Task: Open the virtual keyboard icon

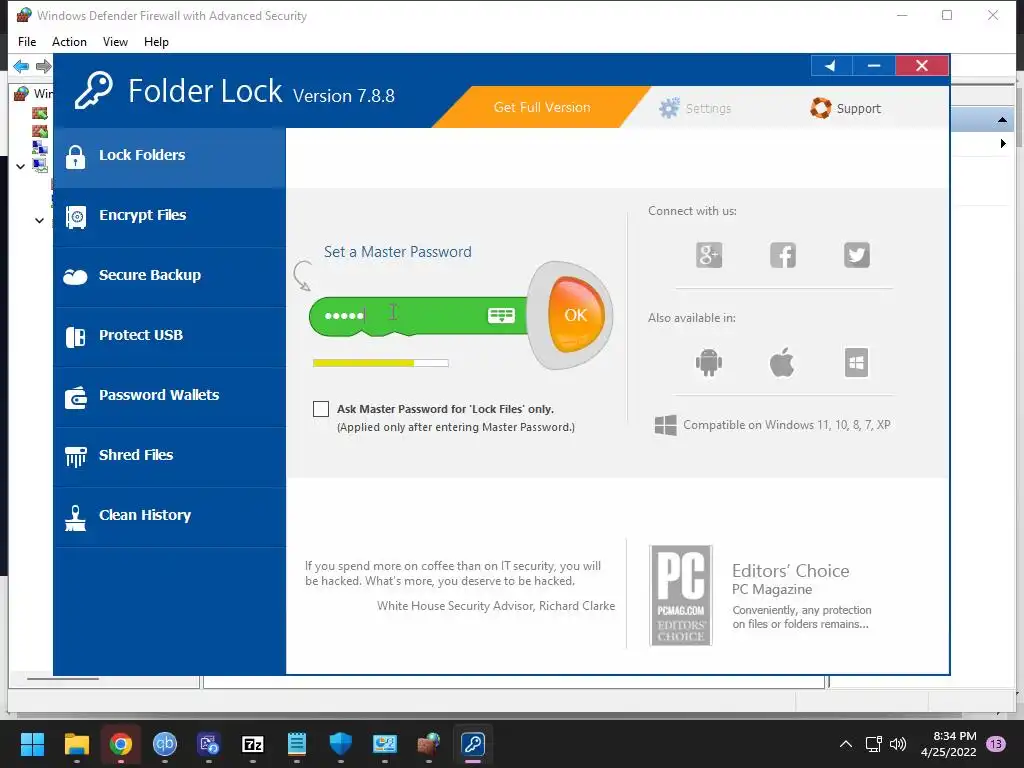Action: [x=501, y=315]
